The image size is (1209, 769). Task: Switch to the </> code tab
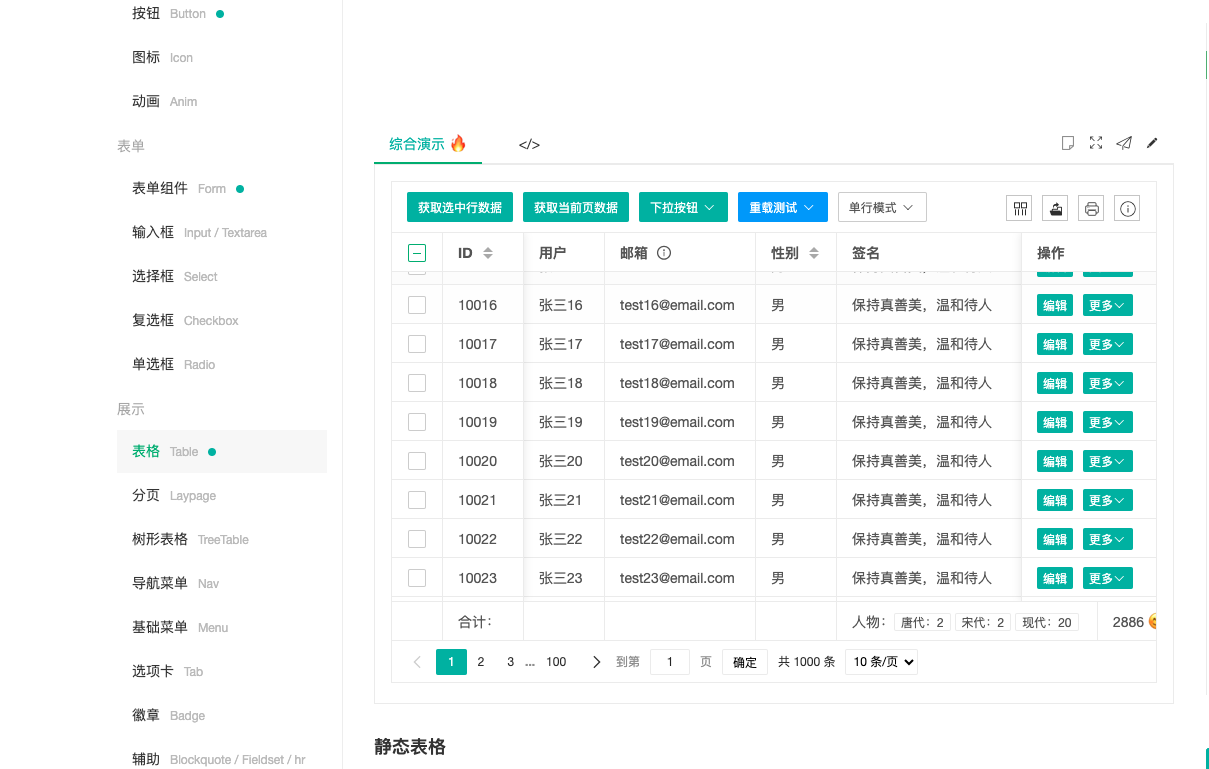click(529, 144)
